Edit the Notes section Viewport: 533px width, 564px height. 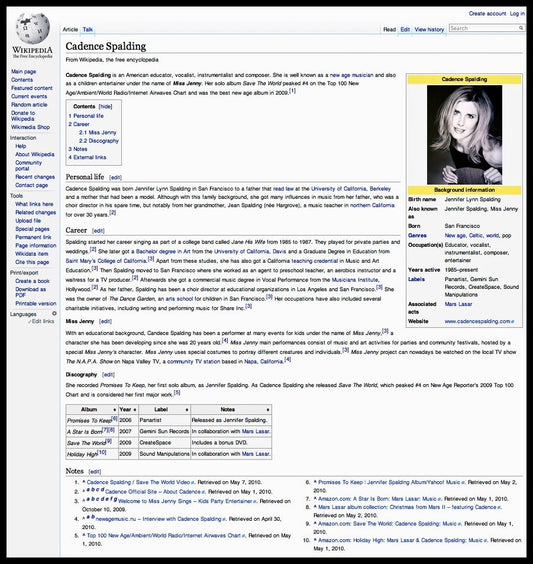click(95, 472)
